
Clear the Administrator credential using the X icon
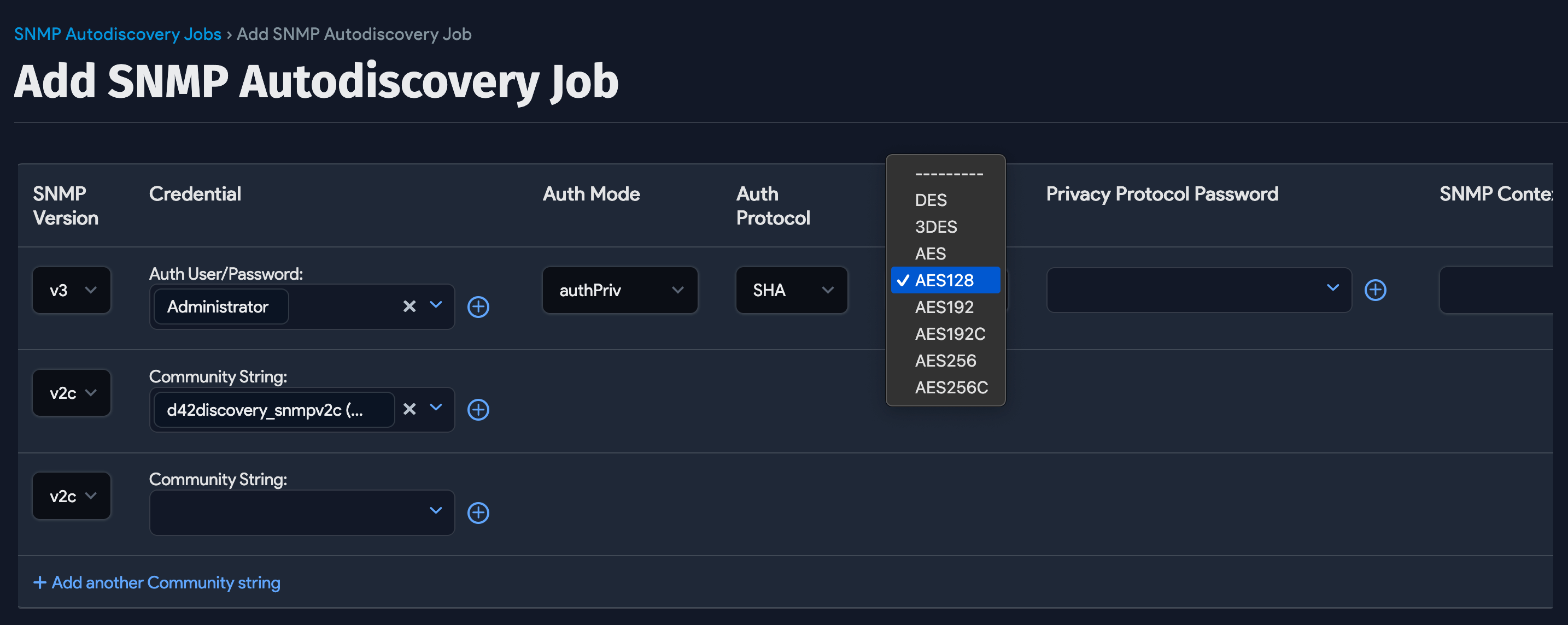409,306
